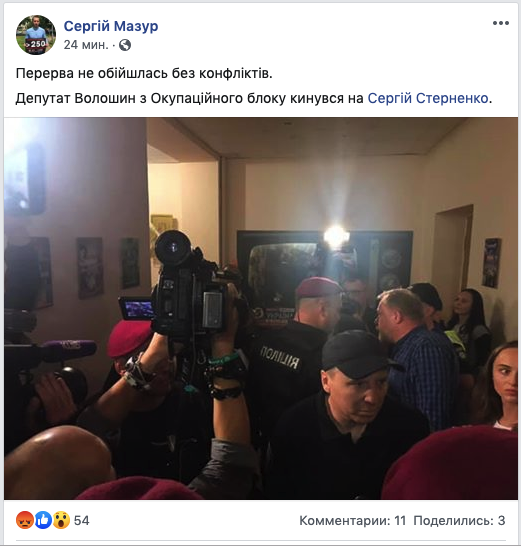Image resolution: width=521 pixels, height=547 pixels.
Task: Open the post options three-dots menu
Action: [x=500, y=23]
